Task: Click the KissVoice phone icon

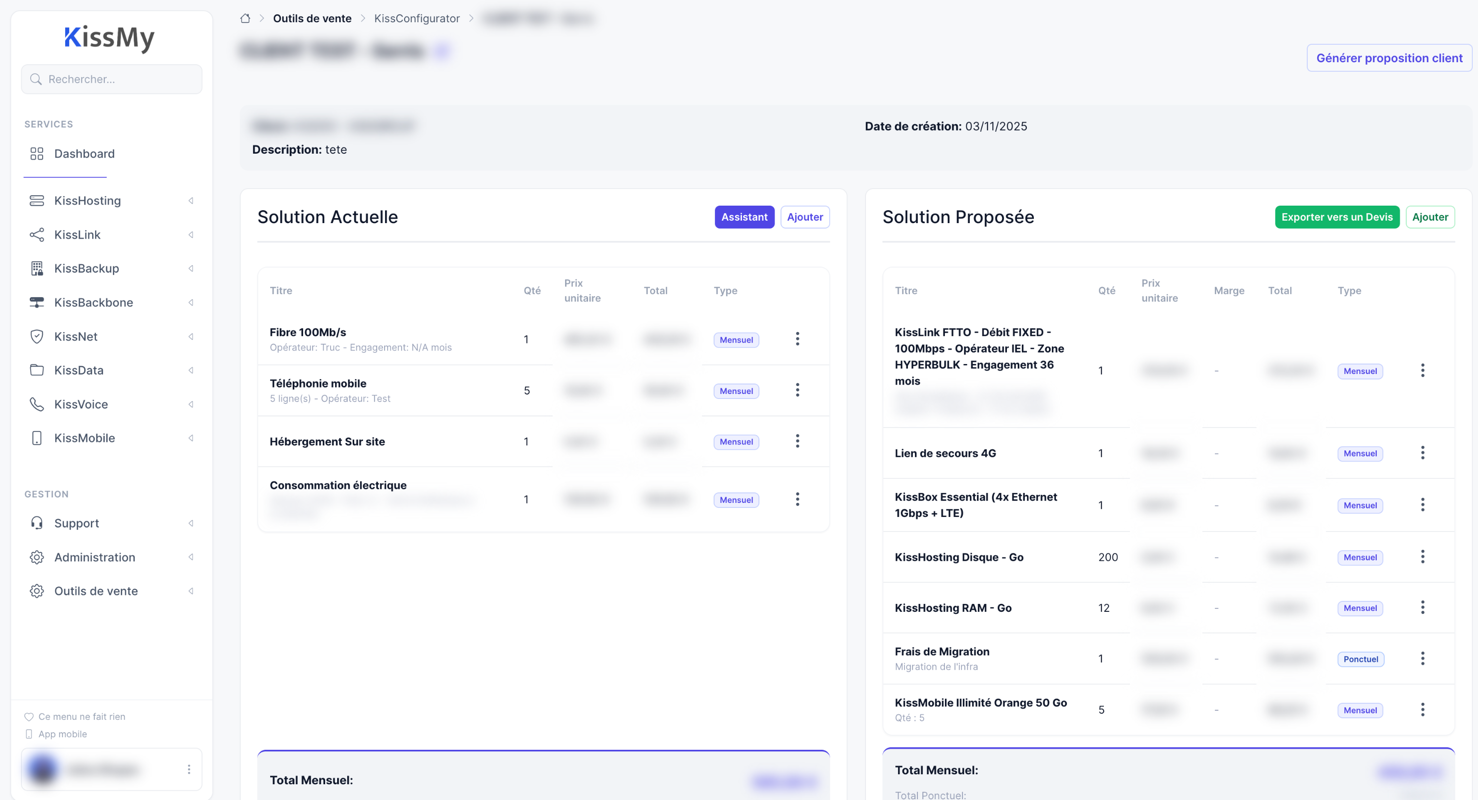Action: tap(37, 404)
